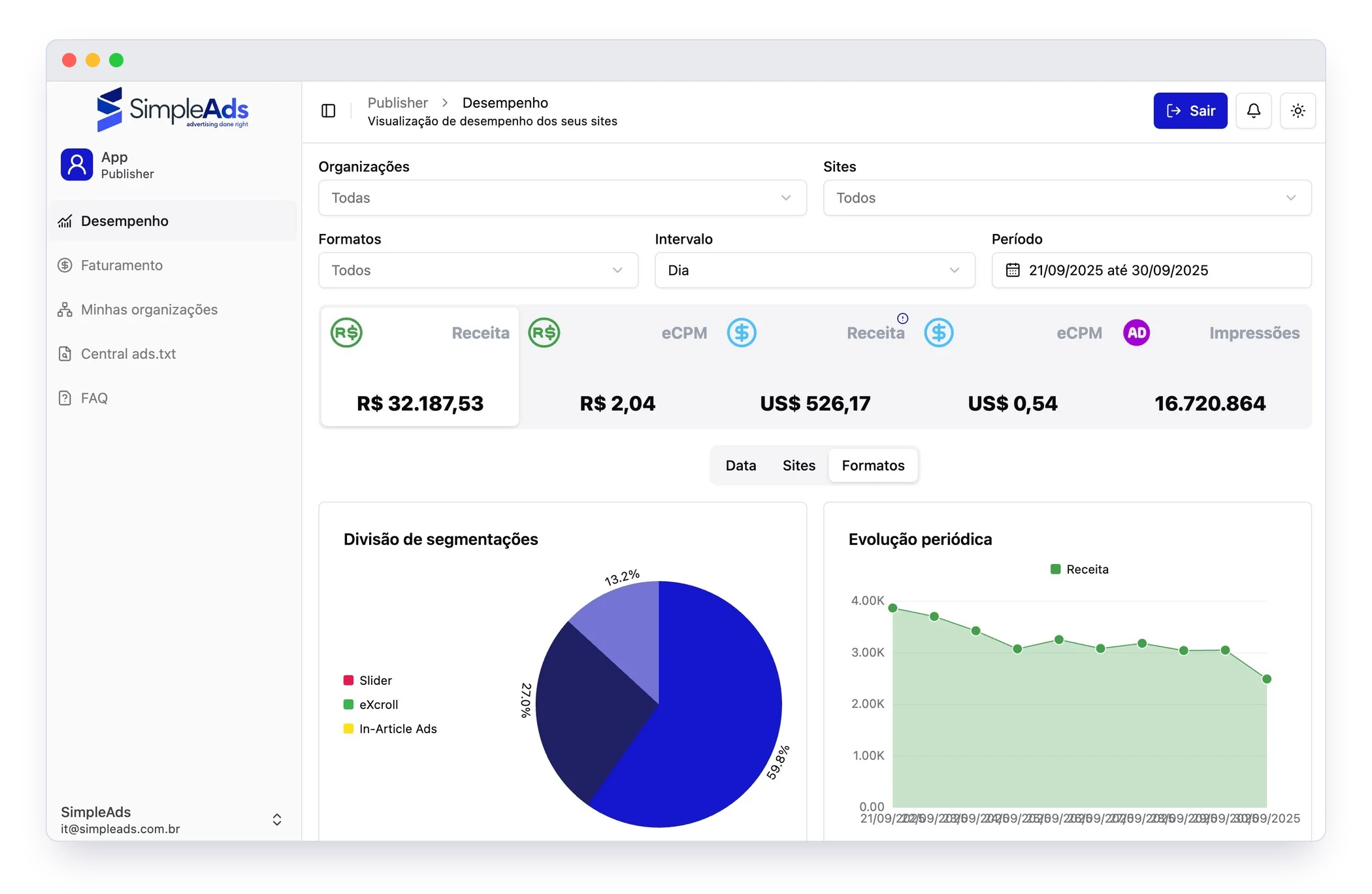Open the Organizações dropdown
The image size is (1372, 894).
[562, 198]
